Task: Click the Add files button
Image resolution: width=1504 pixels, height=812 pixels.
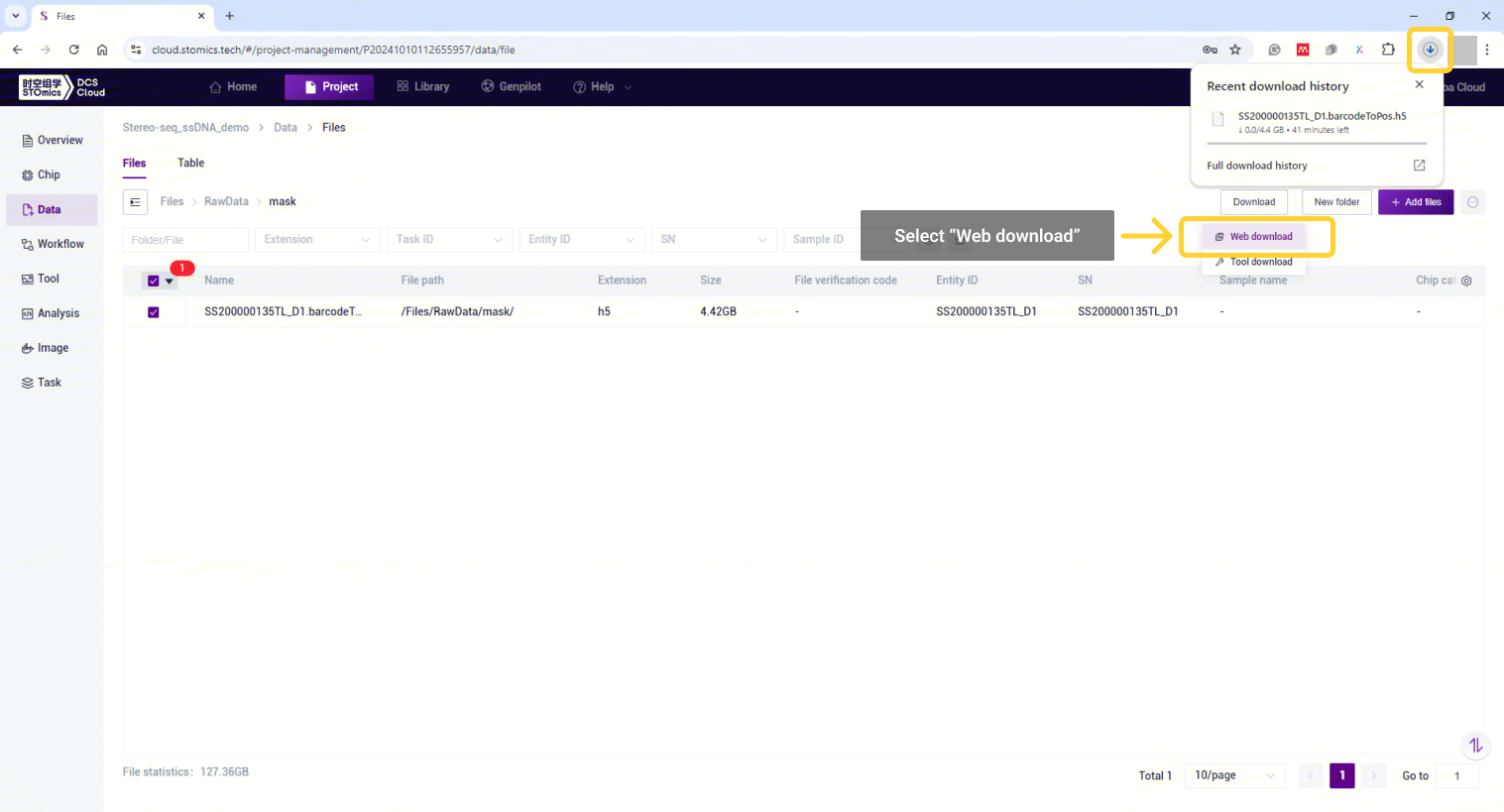Action: pos(1415,202)
